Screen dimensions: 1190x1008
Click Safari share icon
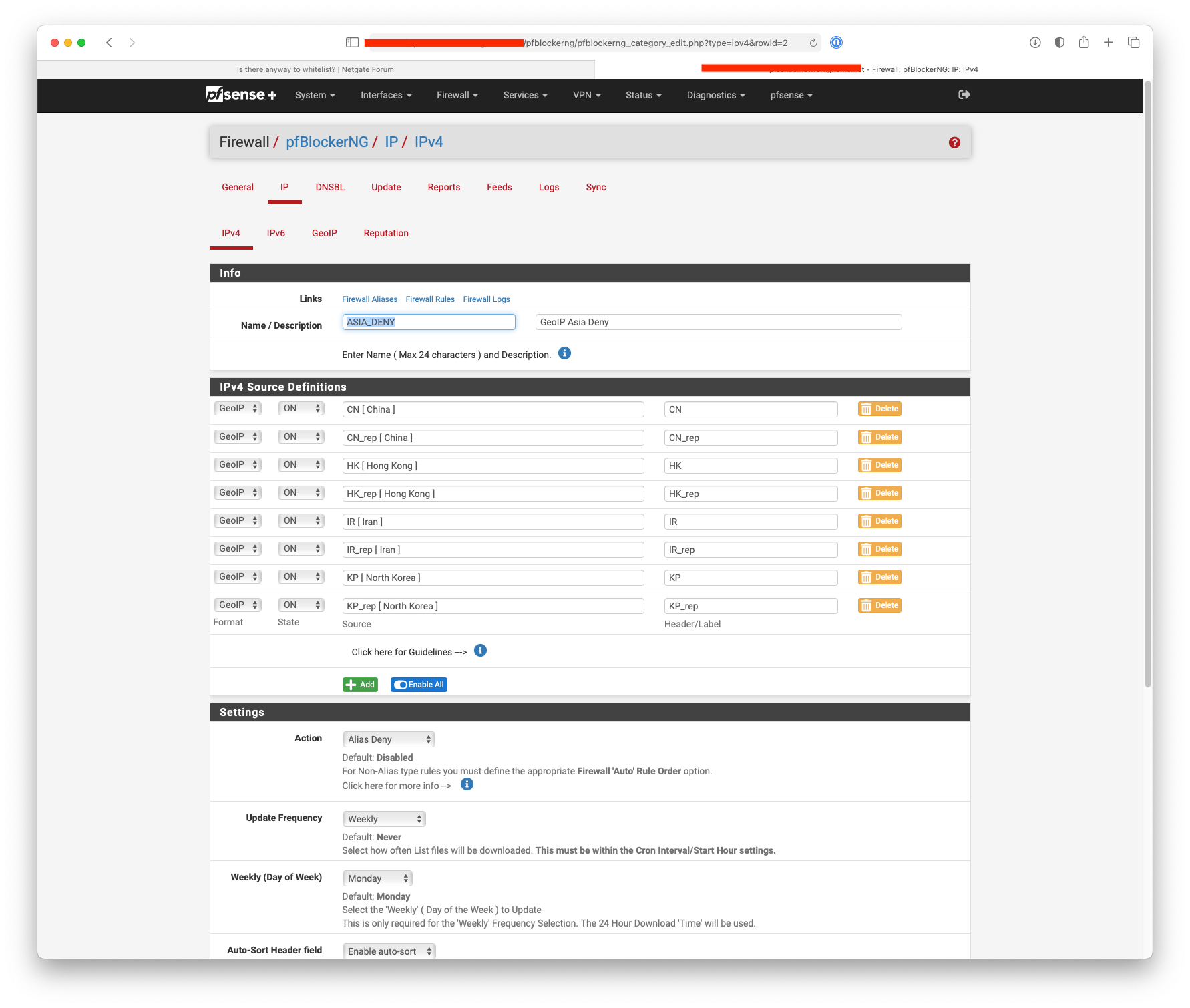click(1084, 42)
